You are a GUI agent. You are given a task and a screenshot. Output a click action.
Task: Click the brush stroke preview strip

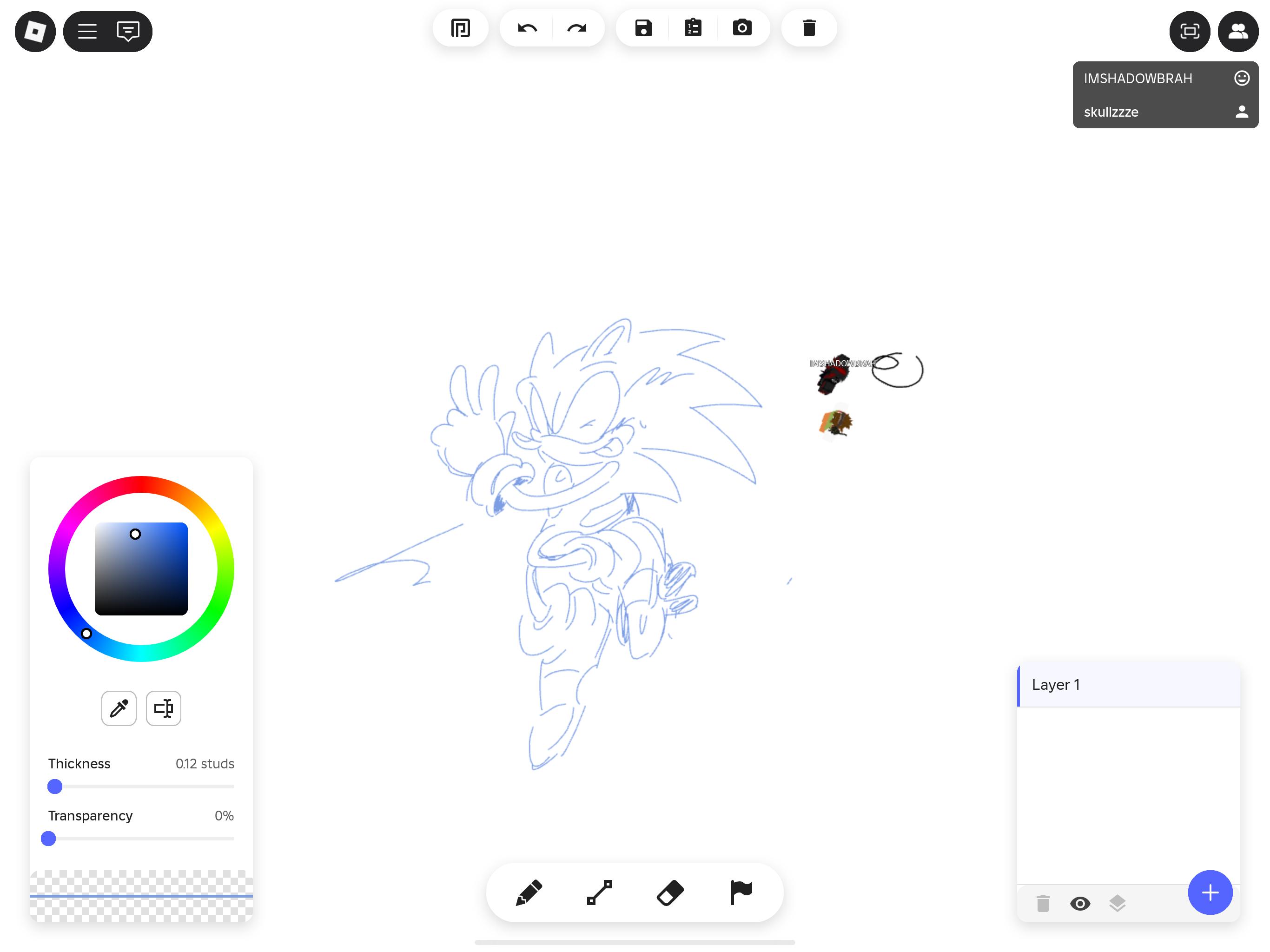pos(141,896)
